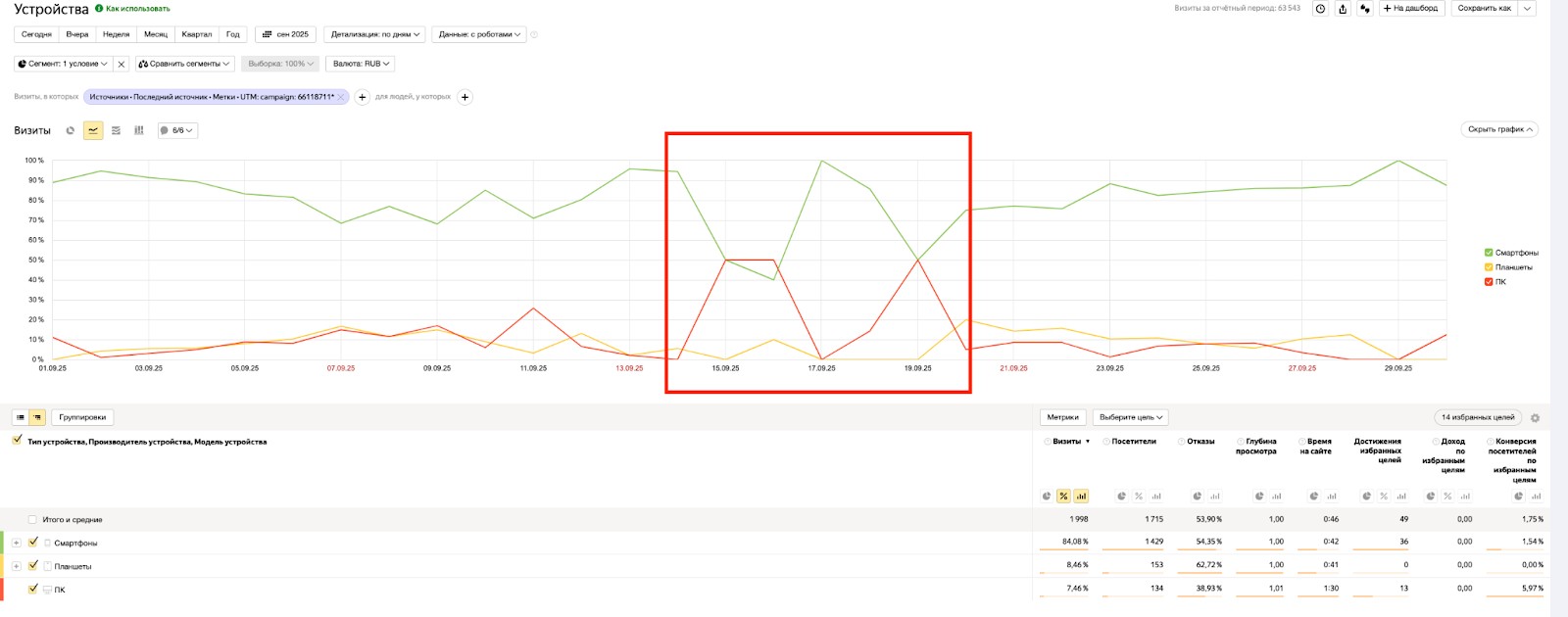Image resolution: width=1568 pixels, height=617 pixels.
Task: Uncheck the ПК row checkbox
Action: 33,589
